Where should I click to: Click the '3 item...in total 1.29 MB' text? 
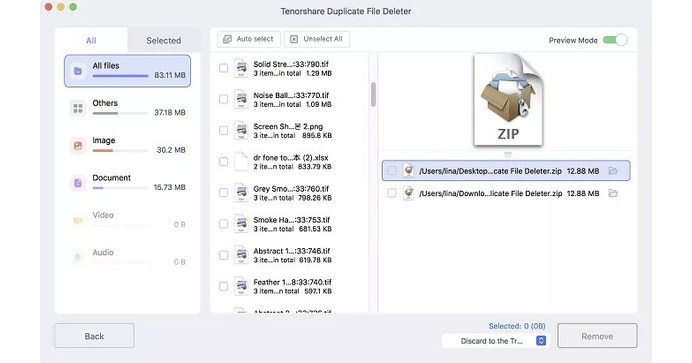[x=292, y=74]
